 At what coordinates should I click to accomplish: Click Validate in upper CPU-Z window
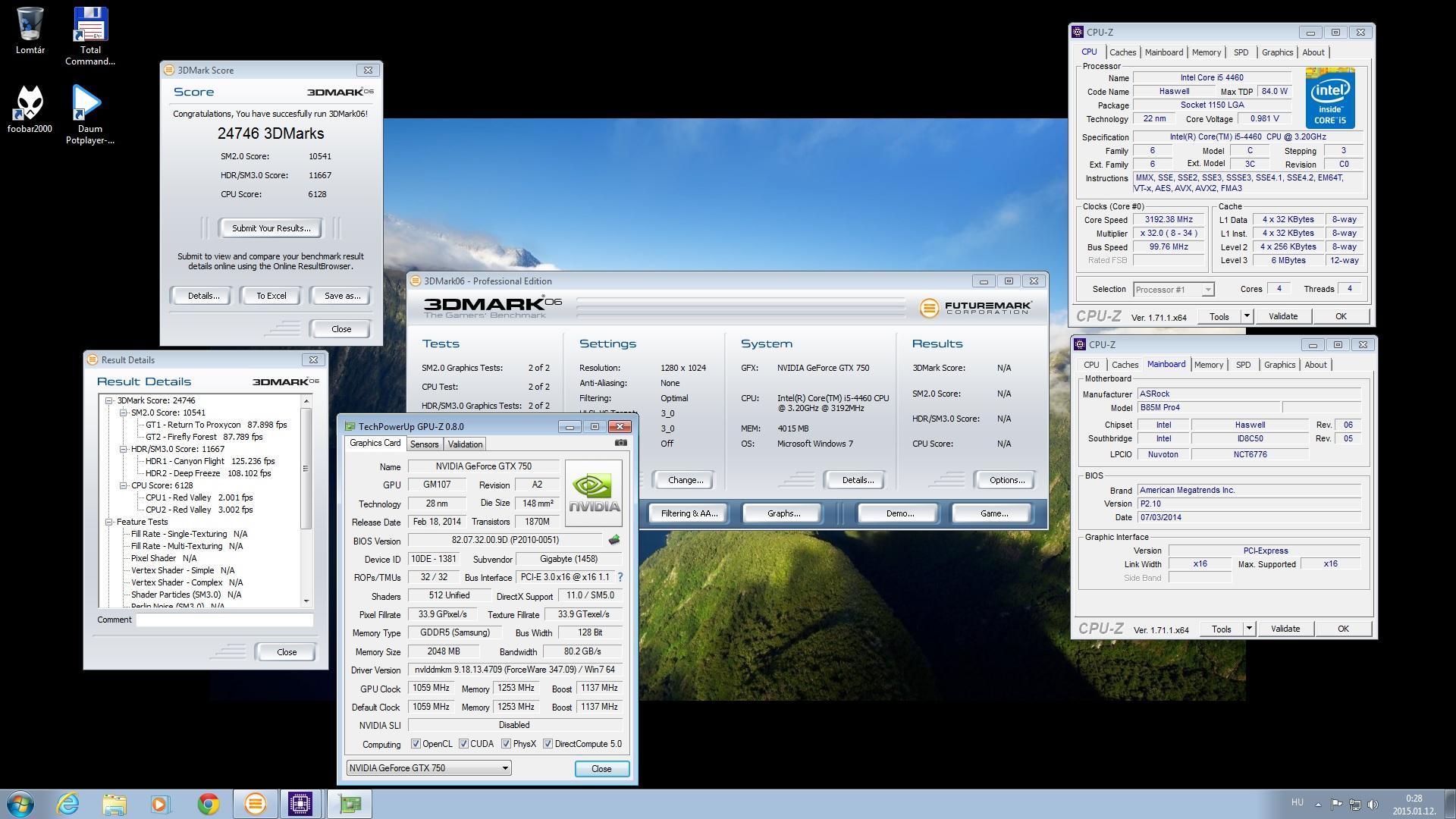coord(1283,316)
